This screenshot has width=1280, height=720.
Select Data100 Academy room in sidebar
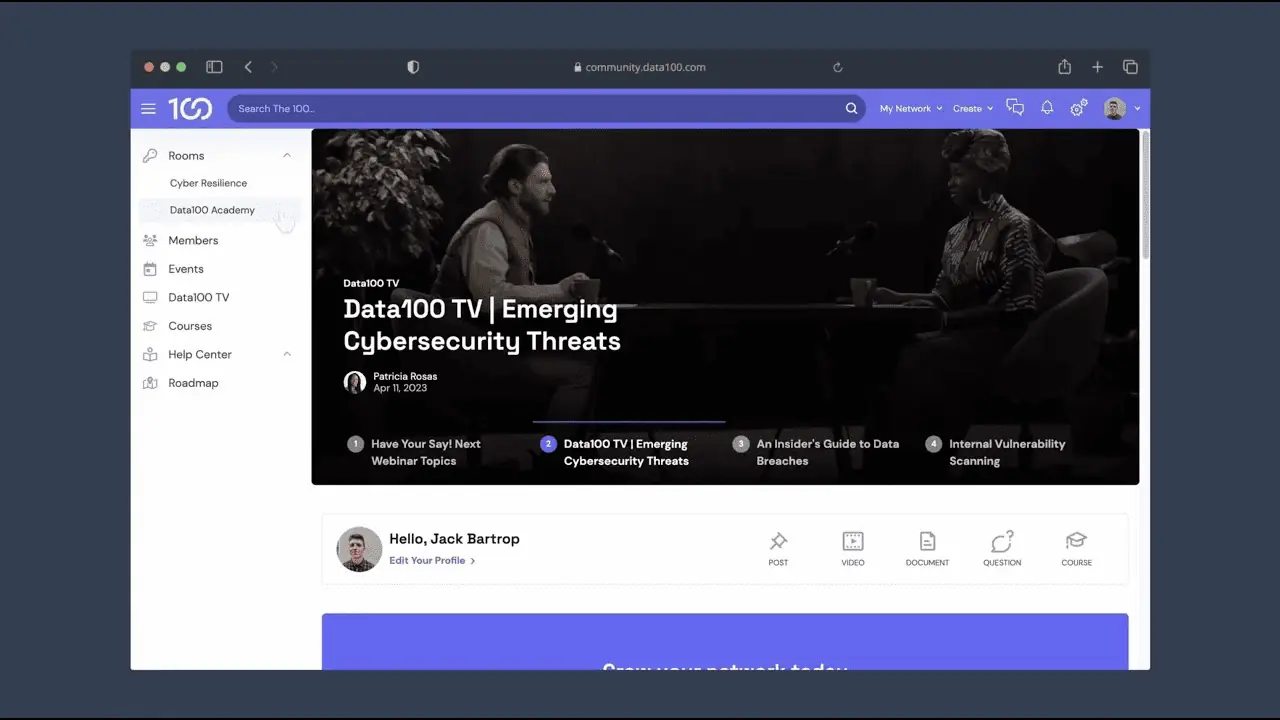point(212,210)
